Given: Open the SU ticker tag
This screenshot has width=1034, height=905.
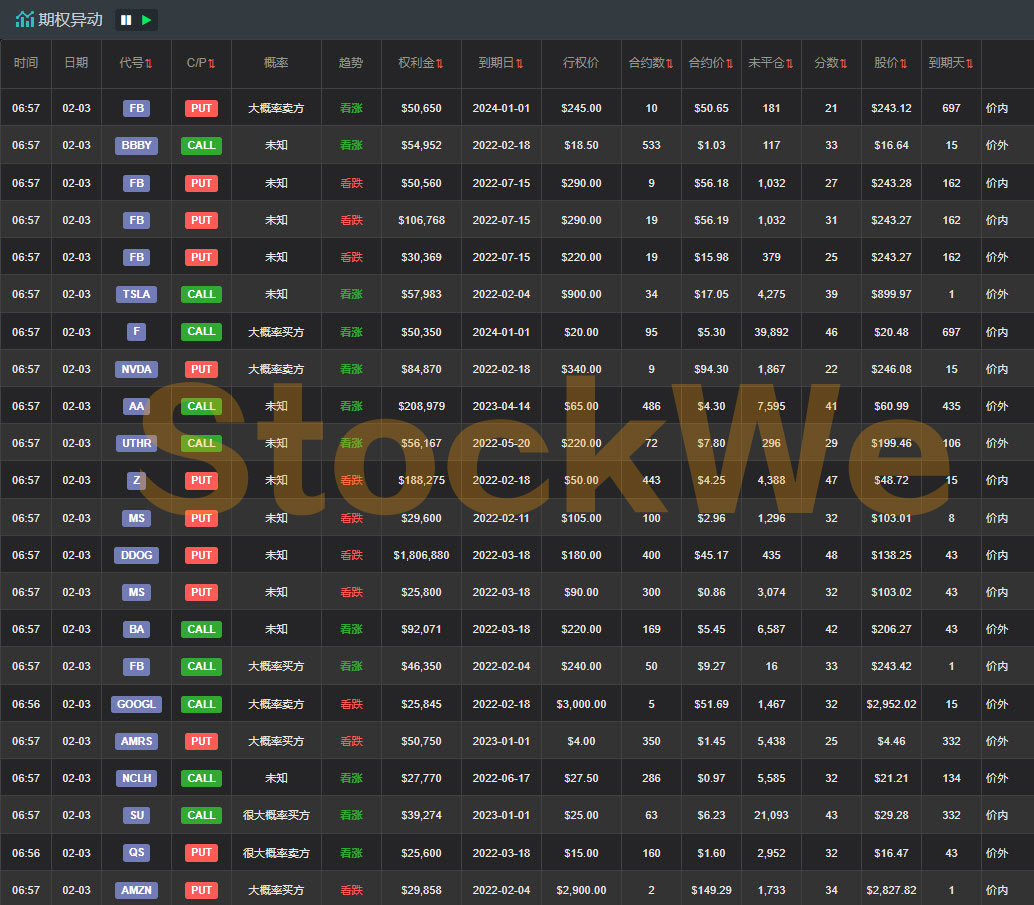Looking at the screenshot, I should click(137, 815).
